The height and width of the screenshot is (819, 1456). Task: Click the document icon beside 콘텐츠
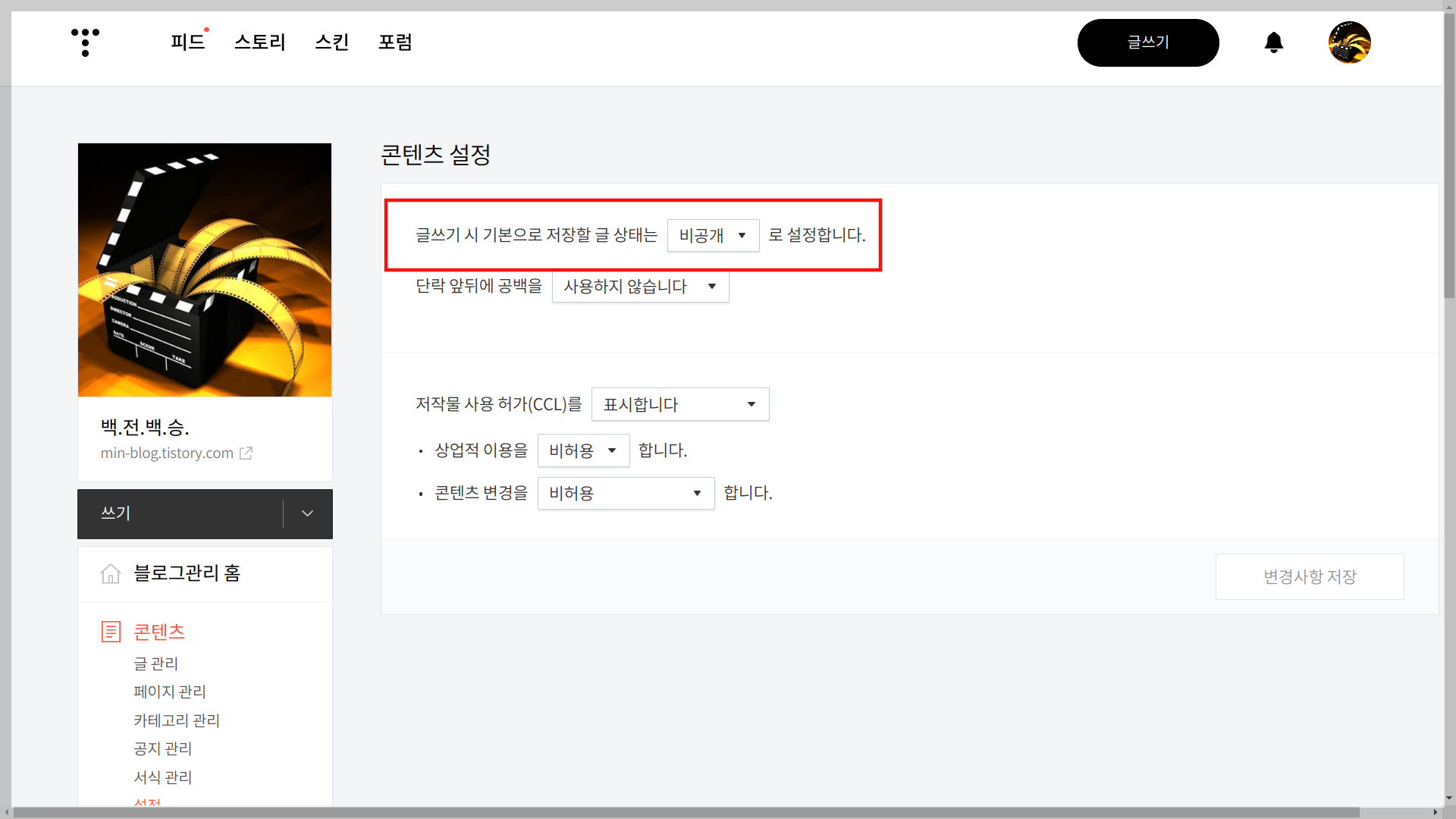111,631
